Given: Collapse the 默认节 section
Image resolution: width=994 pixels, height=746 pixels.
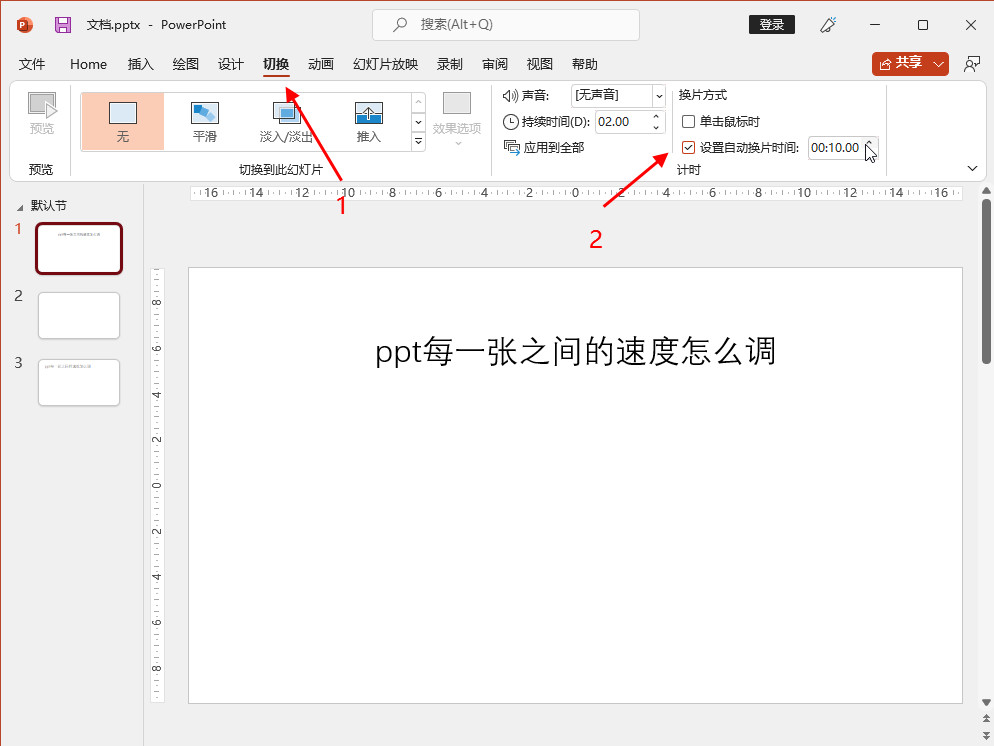Looking at the screenshot, I should coord(20,206).
